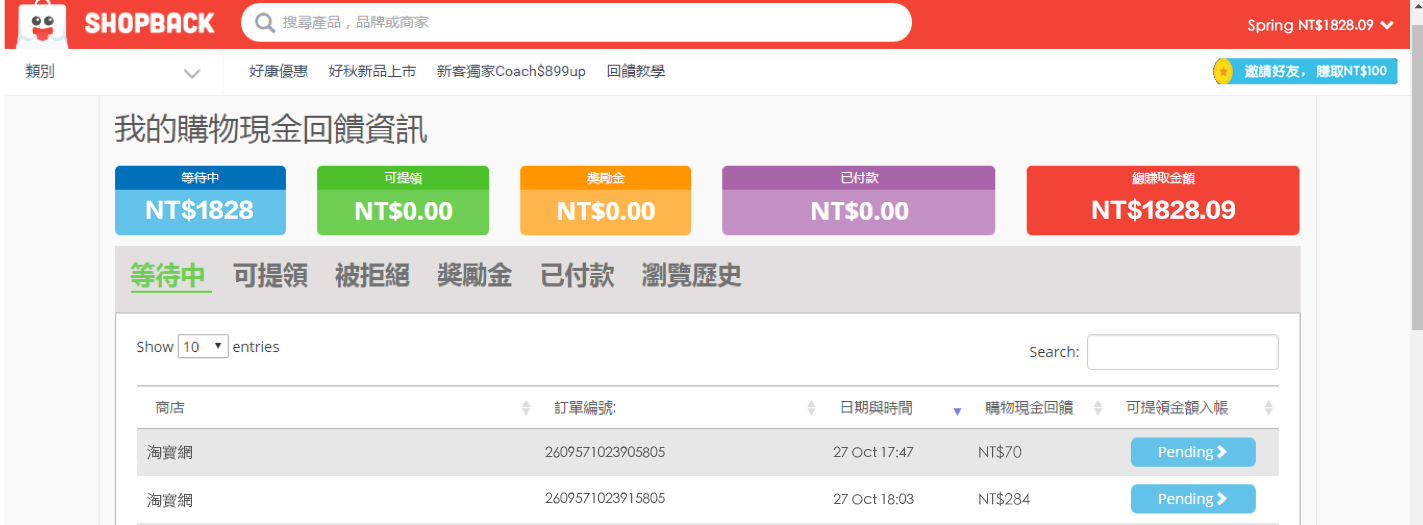Click Pending button for order 2609571023915805
This screenshot has width=1423, height=525.
(x=1193, y=499)
